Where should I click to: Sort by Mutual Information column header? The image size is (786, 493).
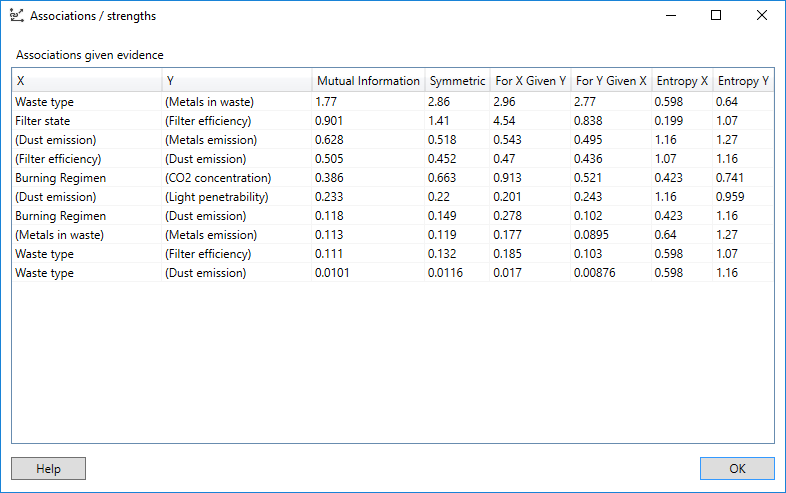point(368,81)
